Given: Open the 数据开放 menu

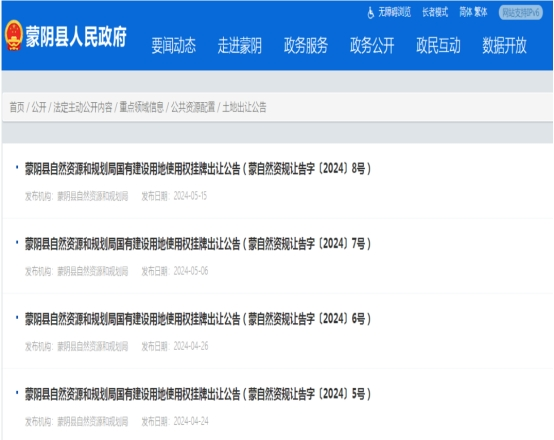Looking at the screenshot, I should click(x=505, y=46).
